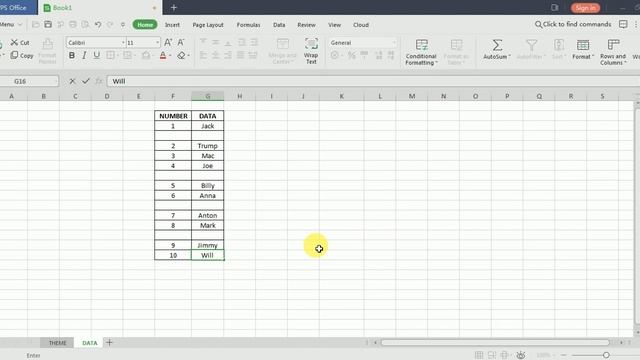Open the Conditional Formatting menu

pyautogui.click(x=421, y=60)
